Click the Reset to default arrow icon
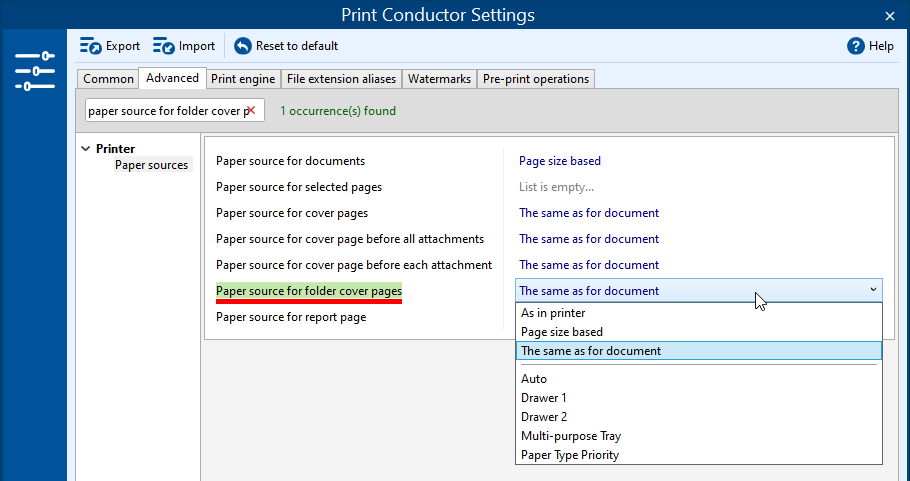 click(x=242, y=46)
